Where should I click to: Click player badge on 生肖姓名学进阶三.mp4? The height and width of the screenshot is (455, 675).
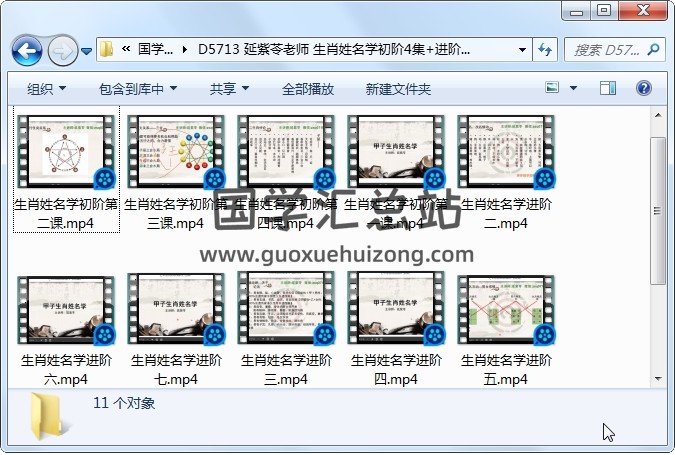[325, 334]
